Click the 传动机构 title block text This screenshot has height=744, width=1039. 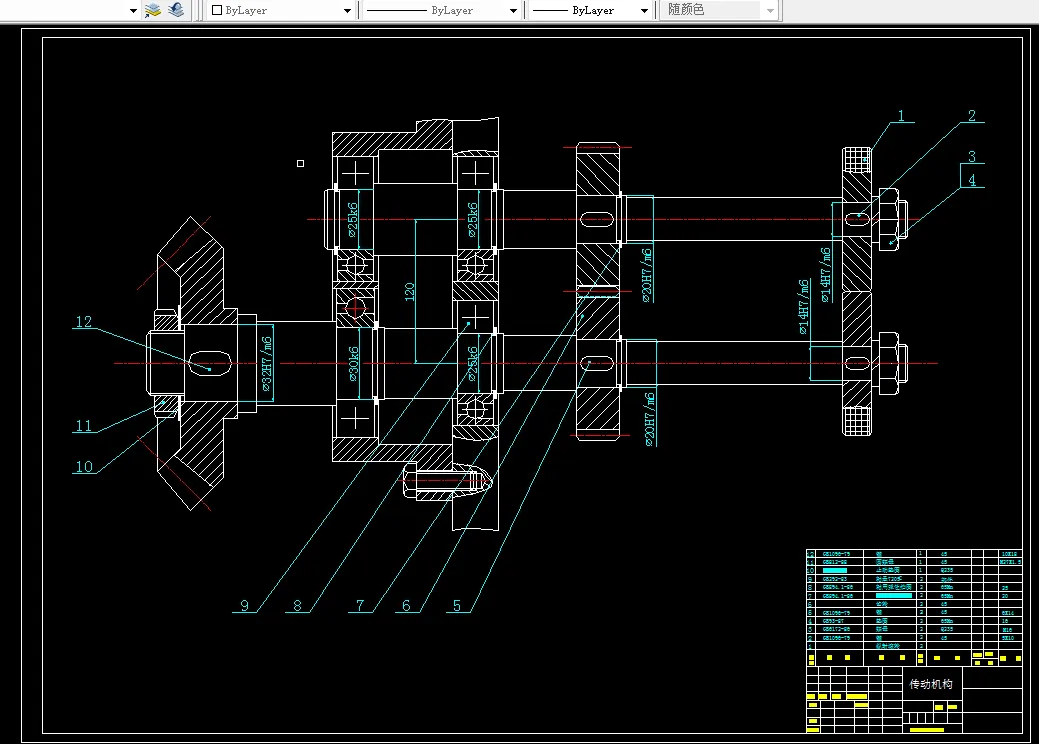(x=931, y=685)
